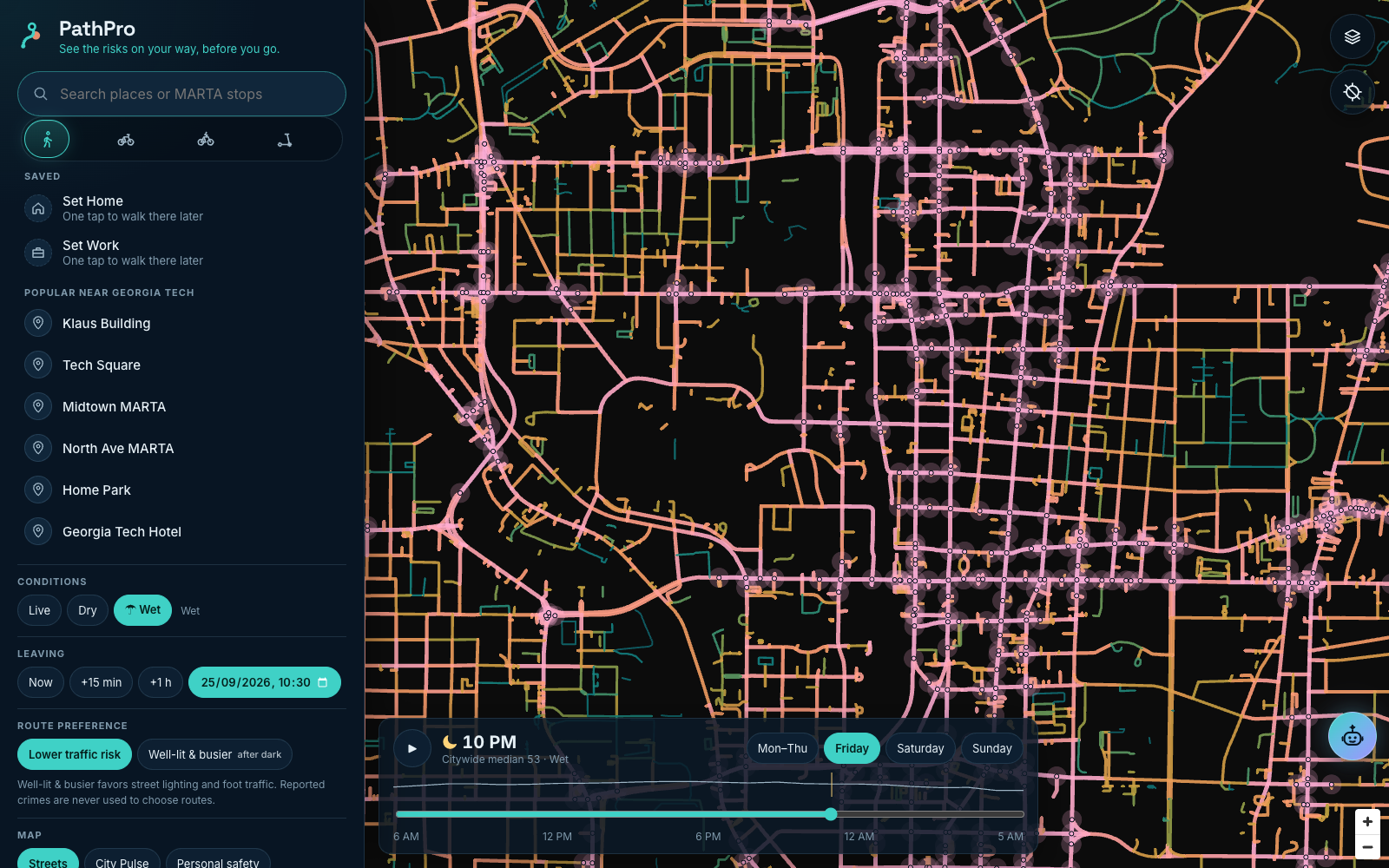Viewport: 1389px width, 868px height.
Task: Click the North Ave MARTA pin icon
Action: coord(38,448)
